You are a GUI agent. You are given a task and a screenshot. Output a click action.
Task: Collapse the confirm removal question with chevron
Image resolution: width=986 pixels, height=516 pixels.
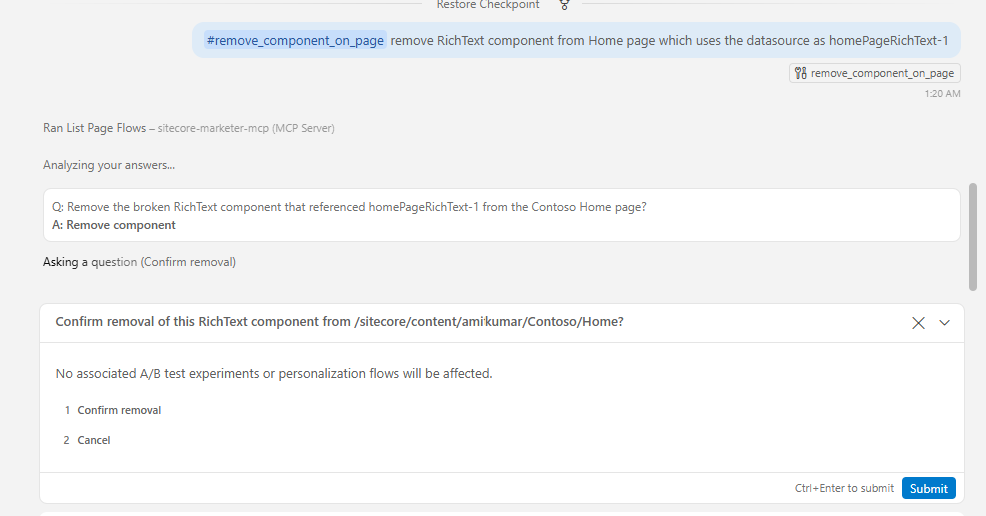click(944, 323)
